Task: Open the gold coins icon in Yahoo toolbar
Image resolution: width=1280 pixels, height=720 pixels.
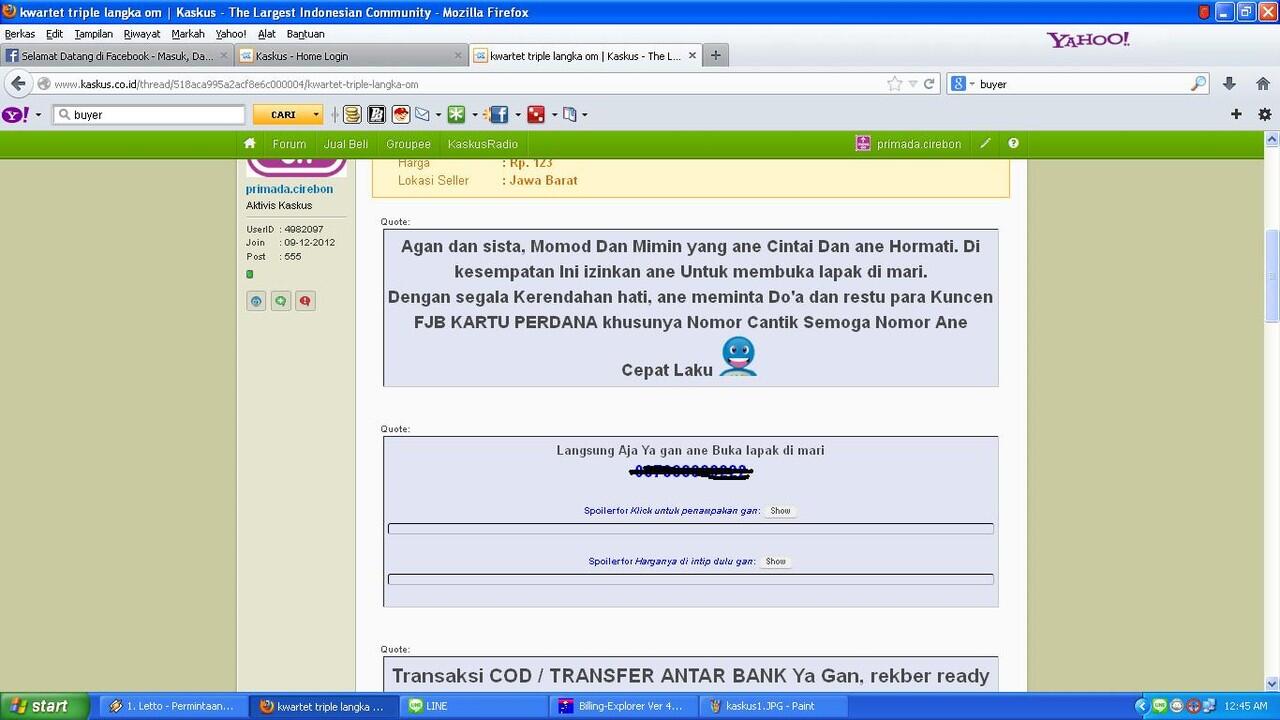Action: click(x=352, y=115)
